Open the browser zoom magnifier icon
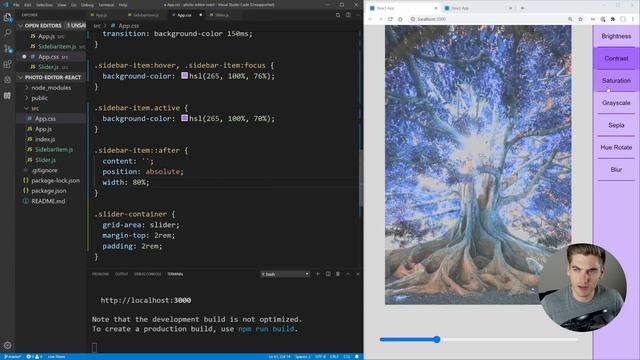Viewport: 640px width, 360px height. pos(570,19)
